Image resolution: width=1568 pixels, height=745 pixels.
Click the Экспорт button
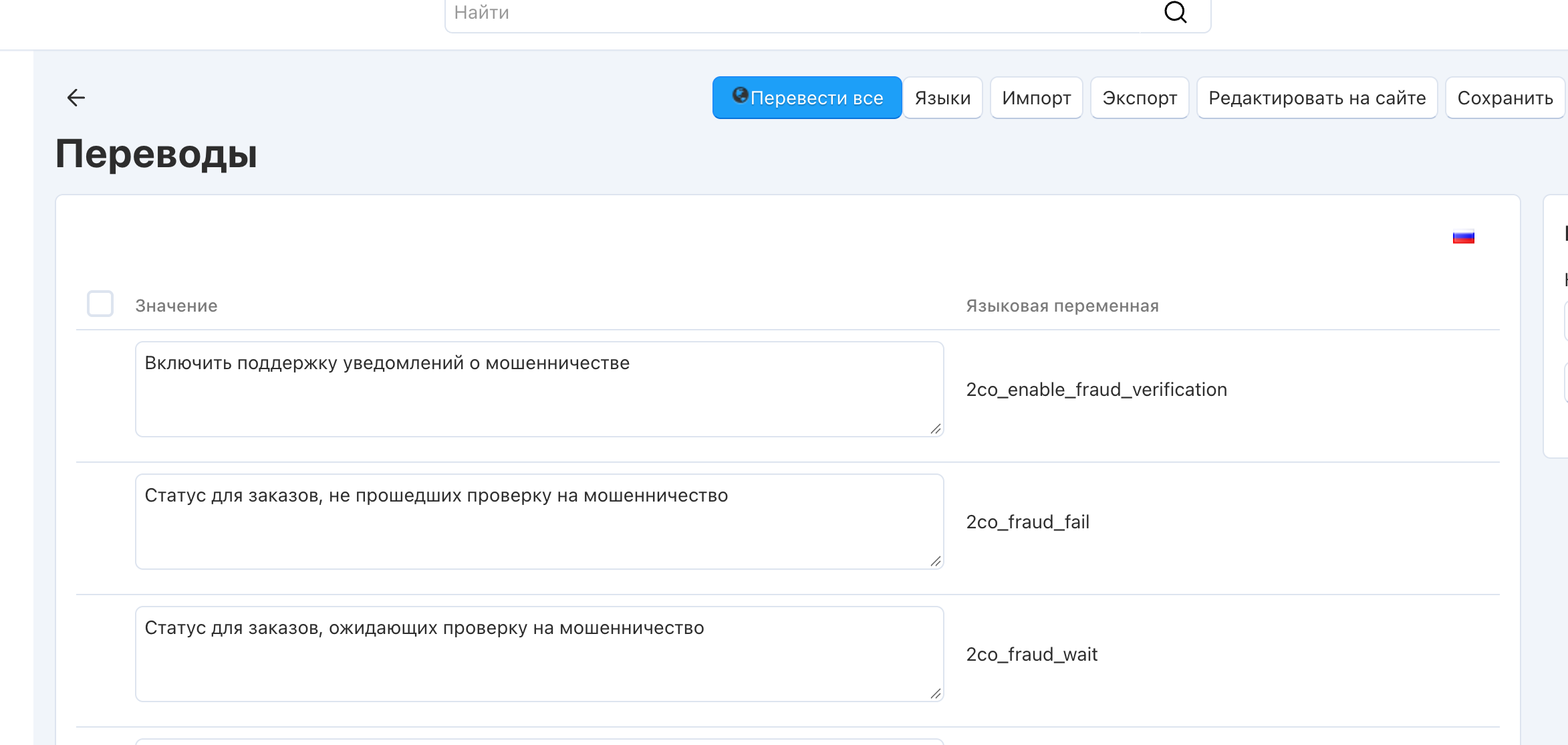(x=1140, y=98)
